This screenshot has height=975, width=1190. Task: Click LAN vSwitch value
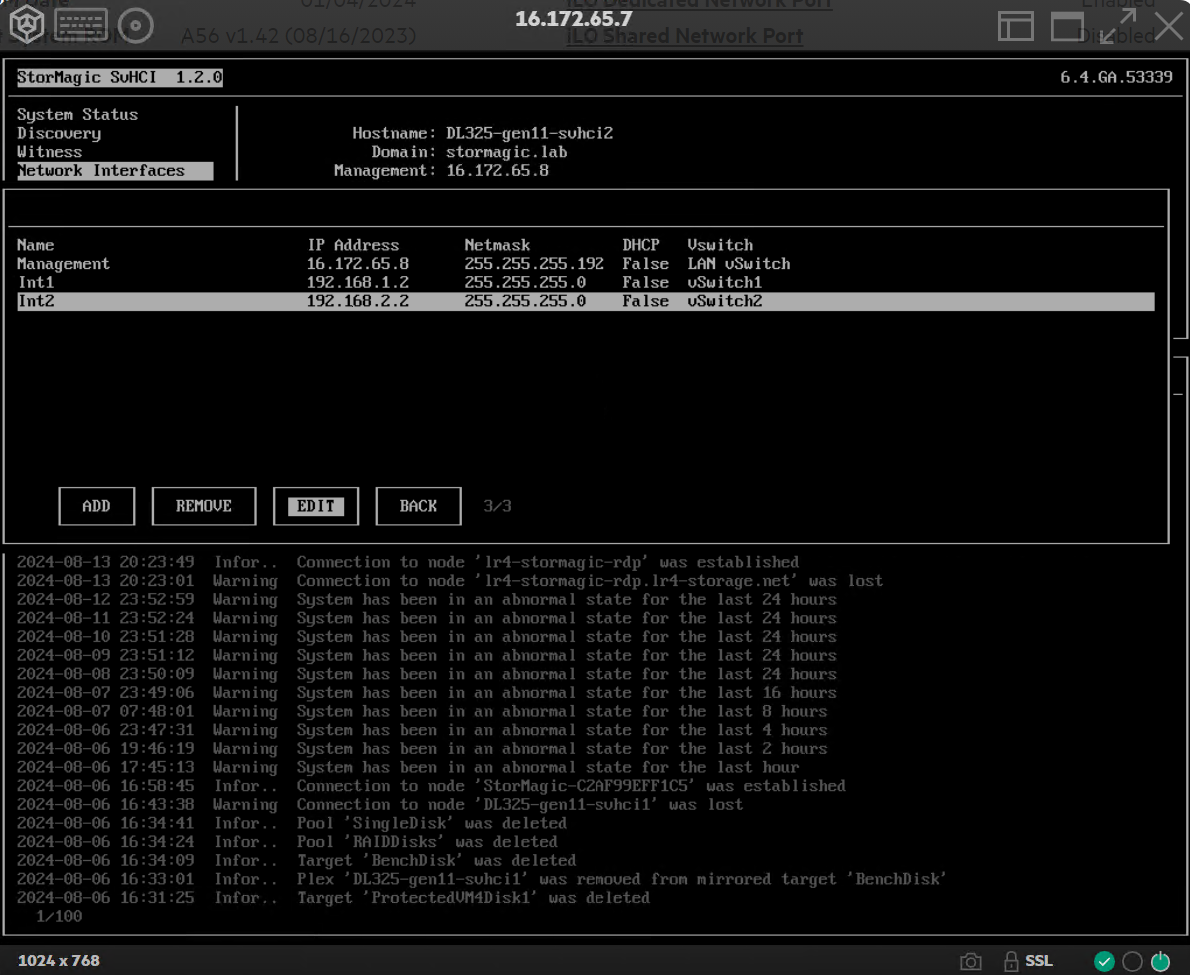(x=738, y=264)
